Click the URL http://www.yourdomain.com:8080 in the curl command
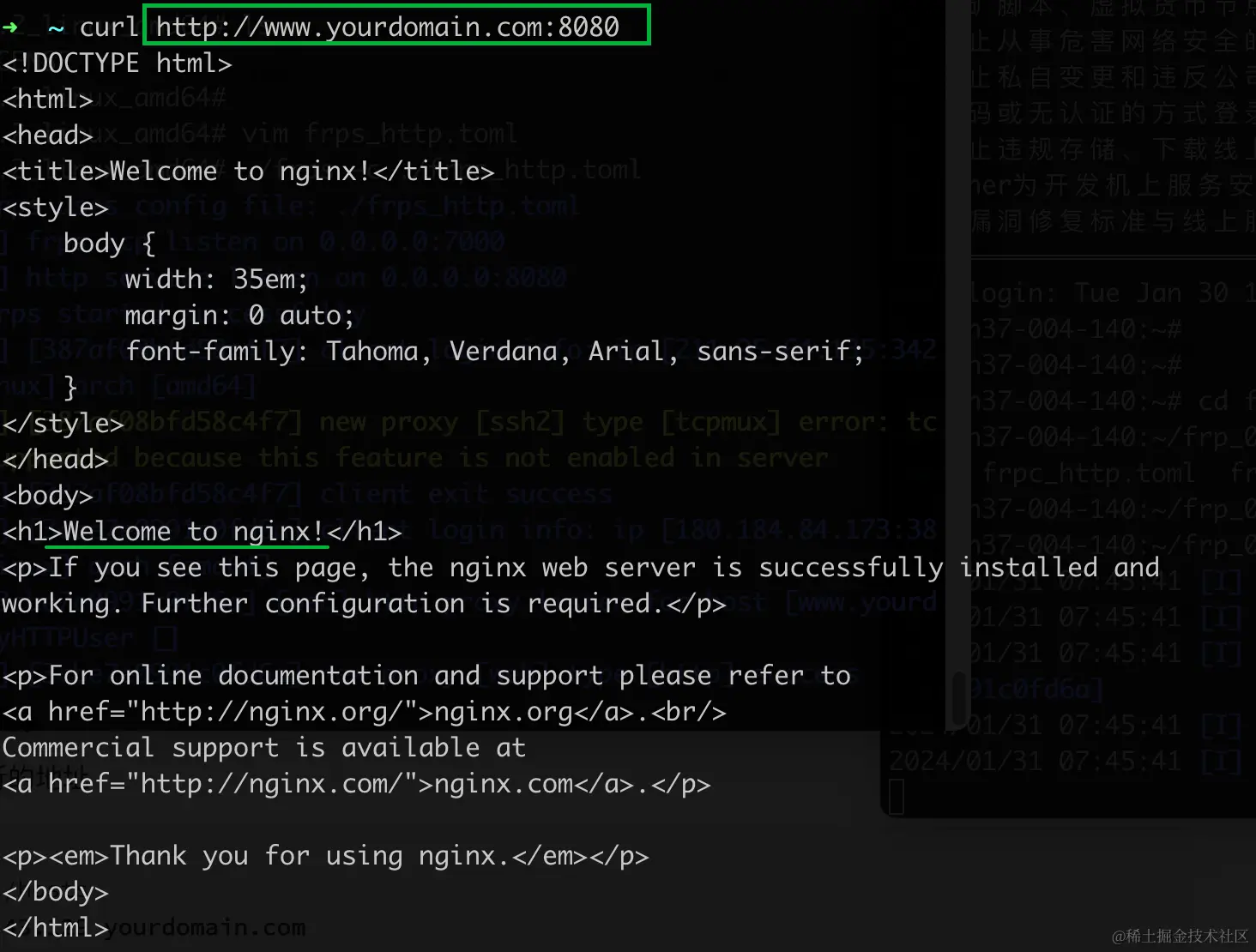Viewport: 1256px width, 952px height. tap(387, 27)
